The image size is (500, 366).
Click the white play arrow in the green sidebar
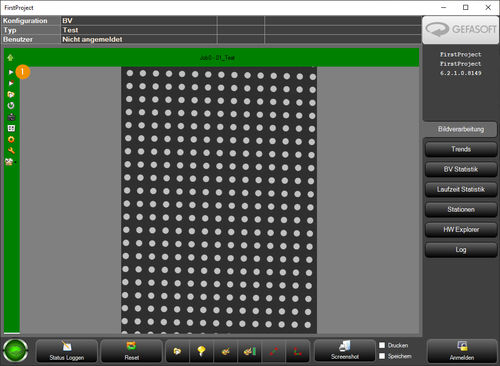(11, 72)
